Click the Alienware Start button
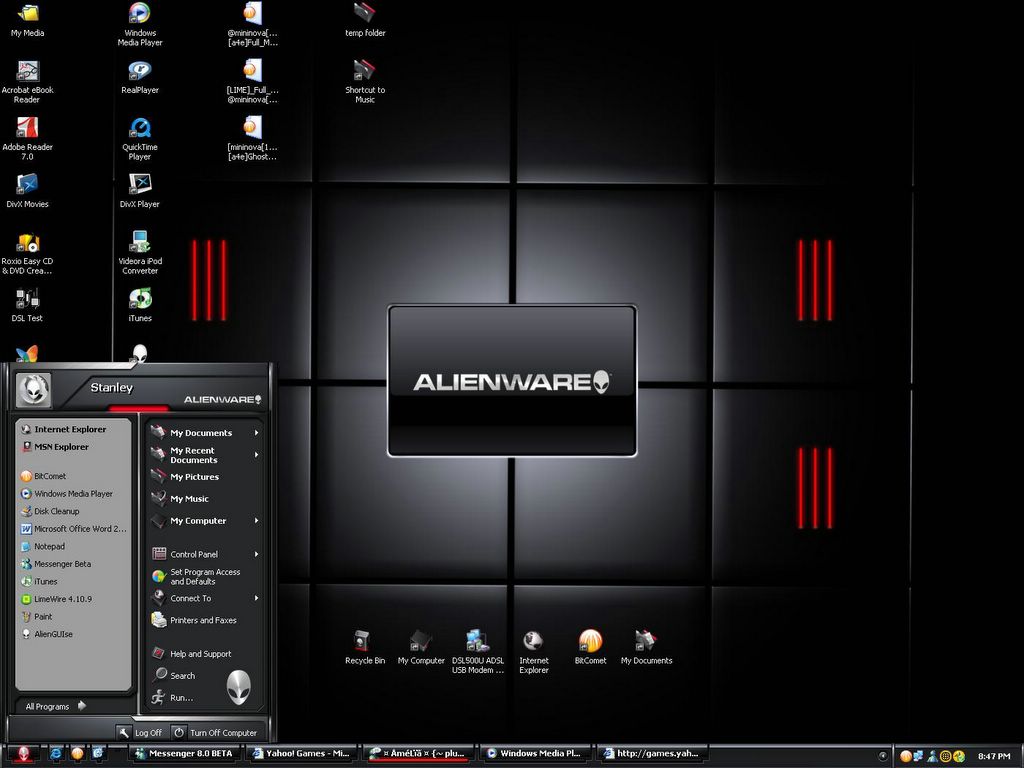 24,754
